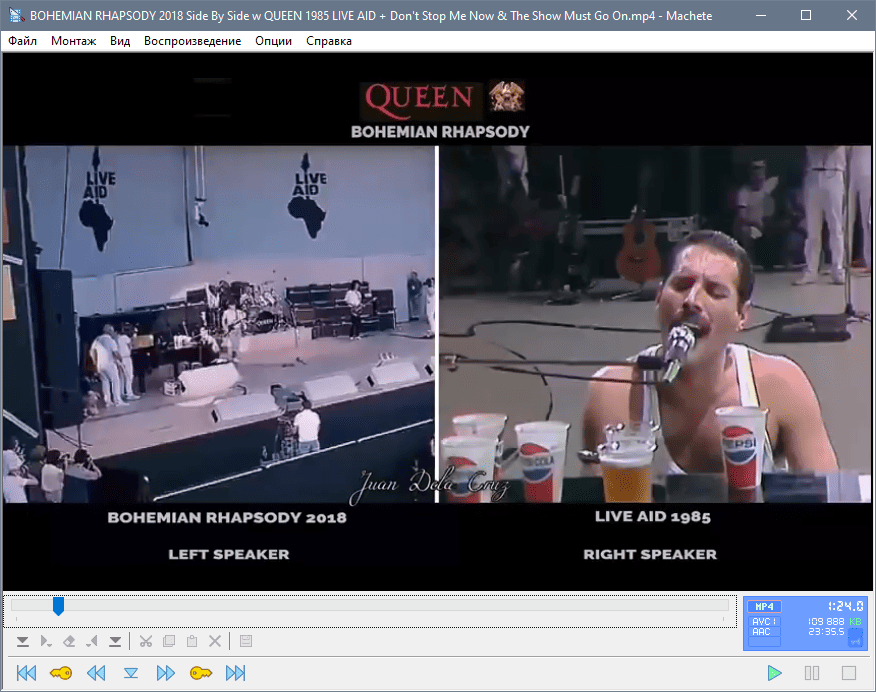This screenshot has height=692, width=876.
Task: Click the stop button
Action: coord(849,673)
